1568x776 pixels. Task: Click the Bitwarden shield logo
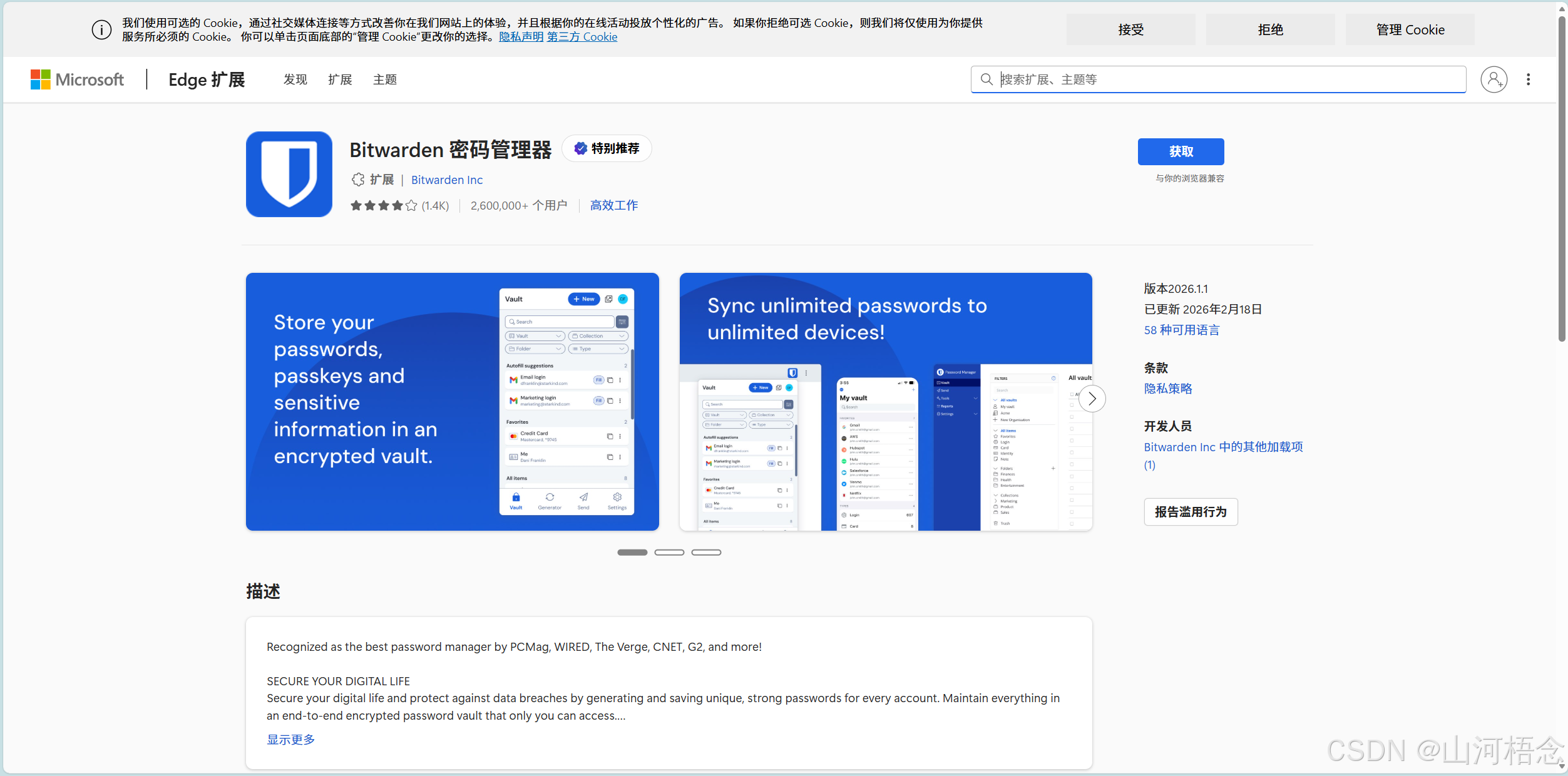289,174
